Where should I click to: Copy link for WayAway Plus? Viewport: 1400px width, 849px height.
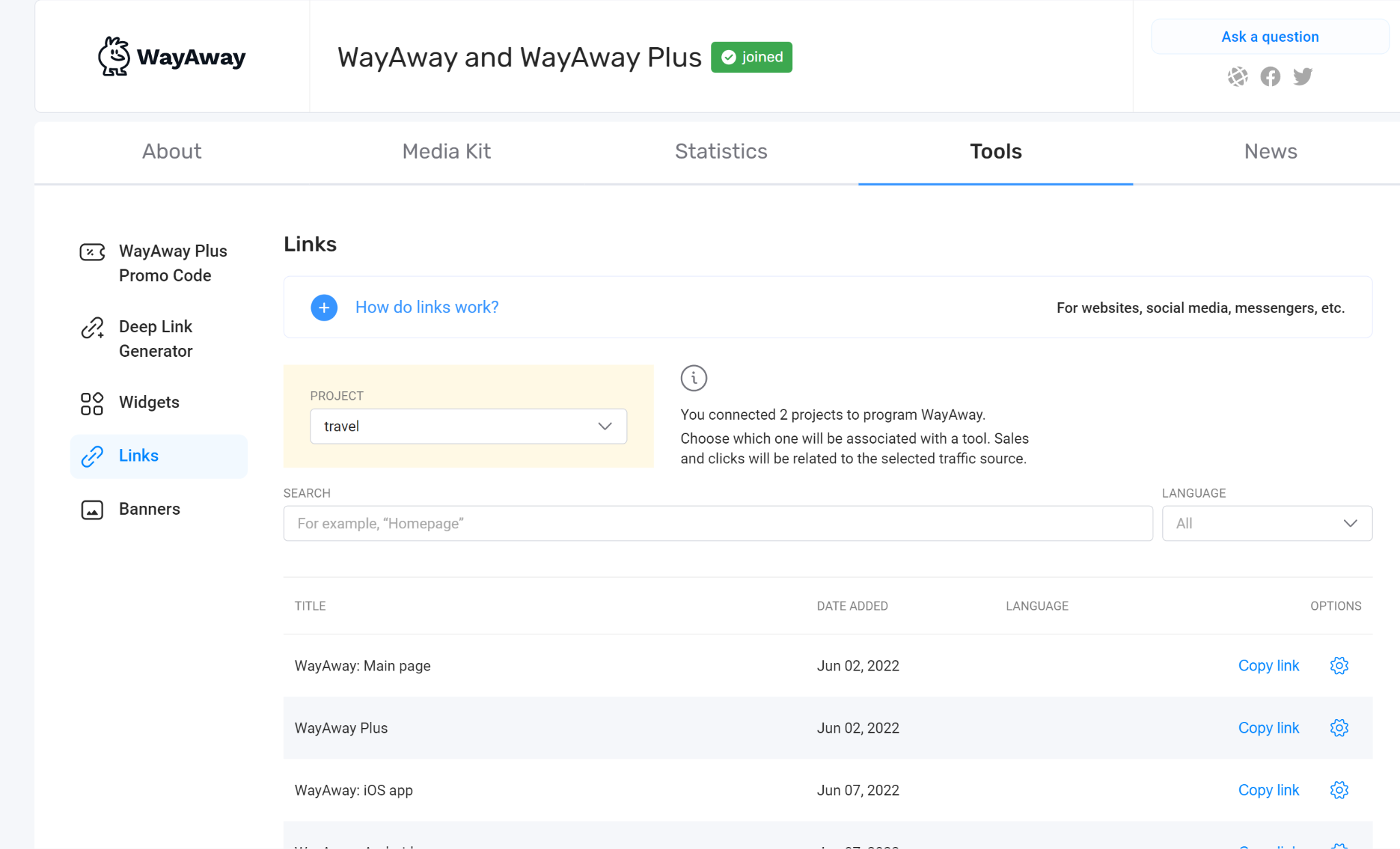tap(1269, 728)
